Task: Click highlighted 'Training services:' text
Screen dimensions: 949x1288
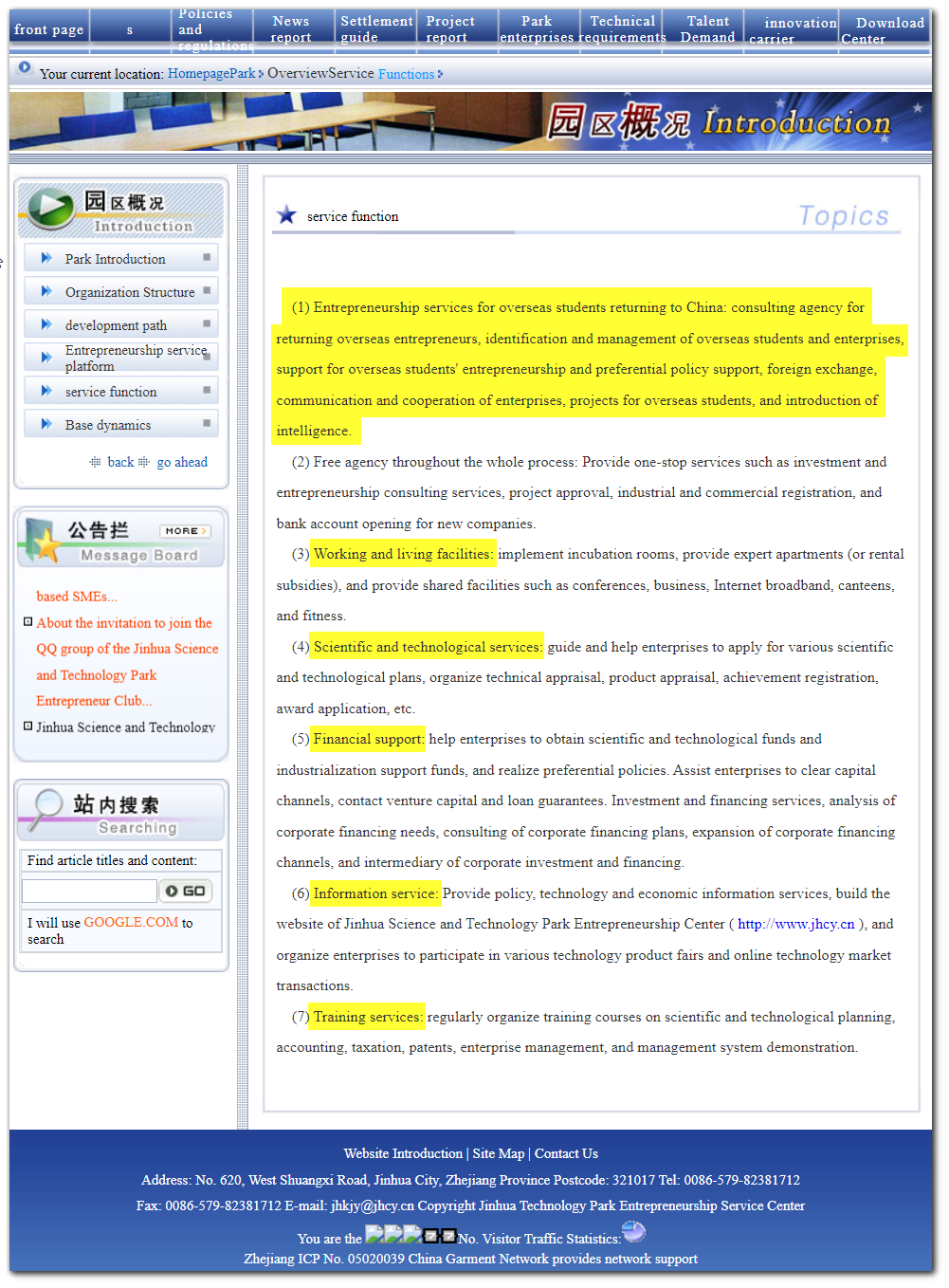Action: [x=368, y=1017]
